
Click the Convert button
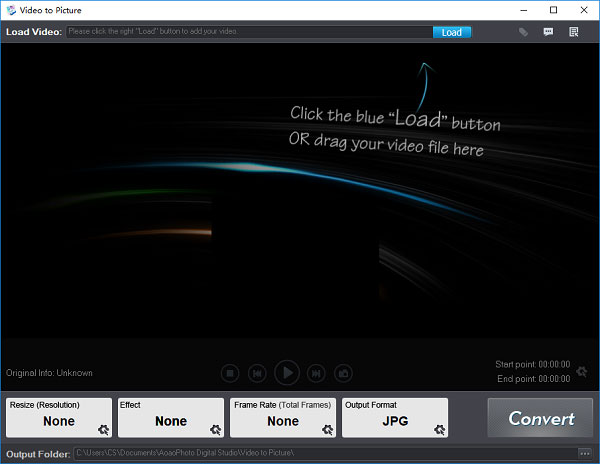[x=541, y=418]
